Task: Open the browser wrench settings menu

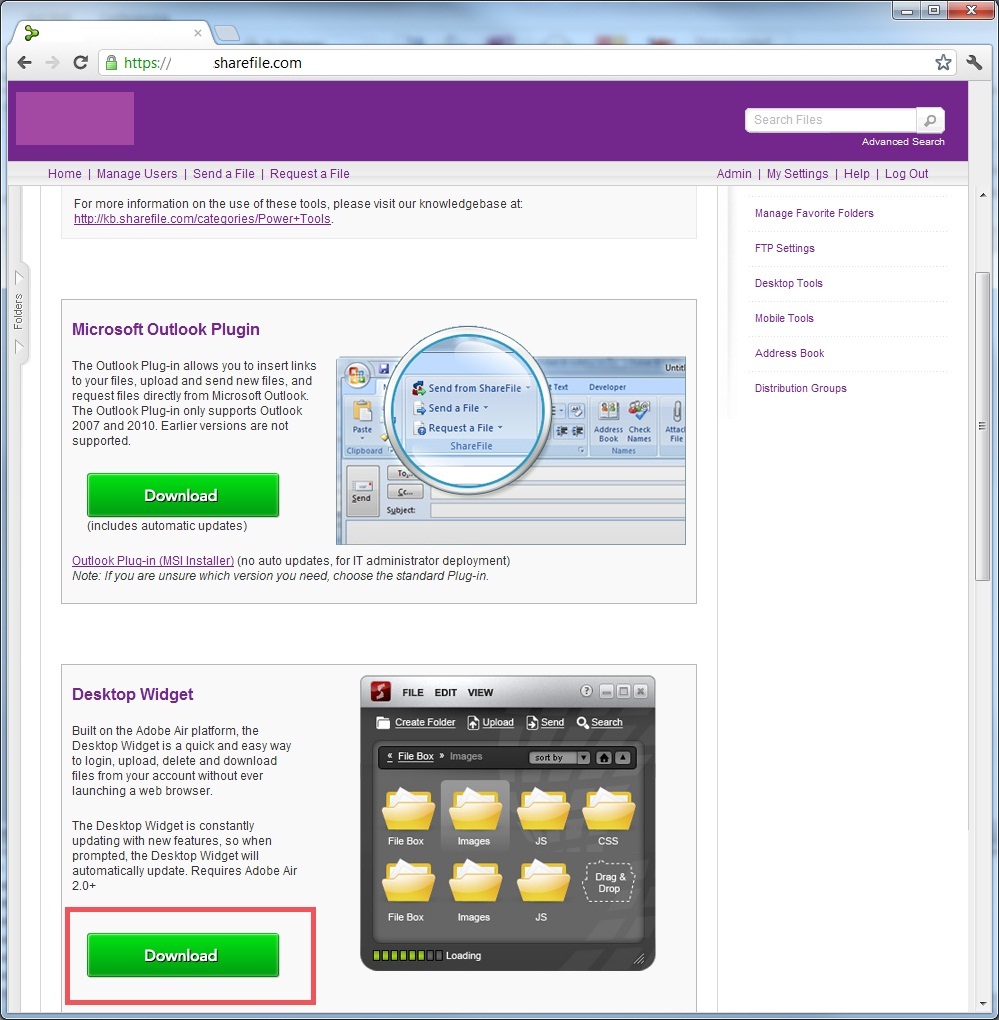Action: 974,62
